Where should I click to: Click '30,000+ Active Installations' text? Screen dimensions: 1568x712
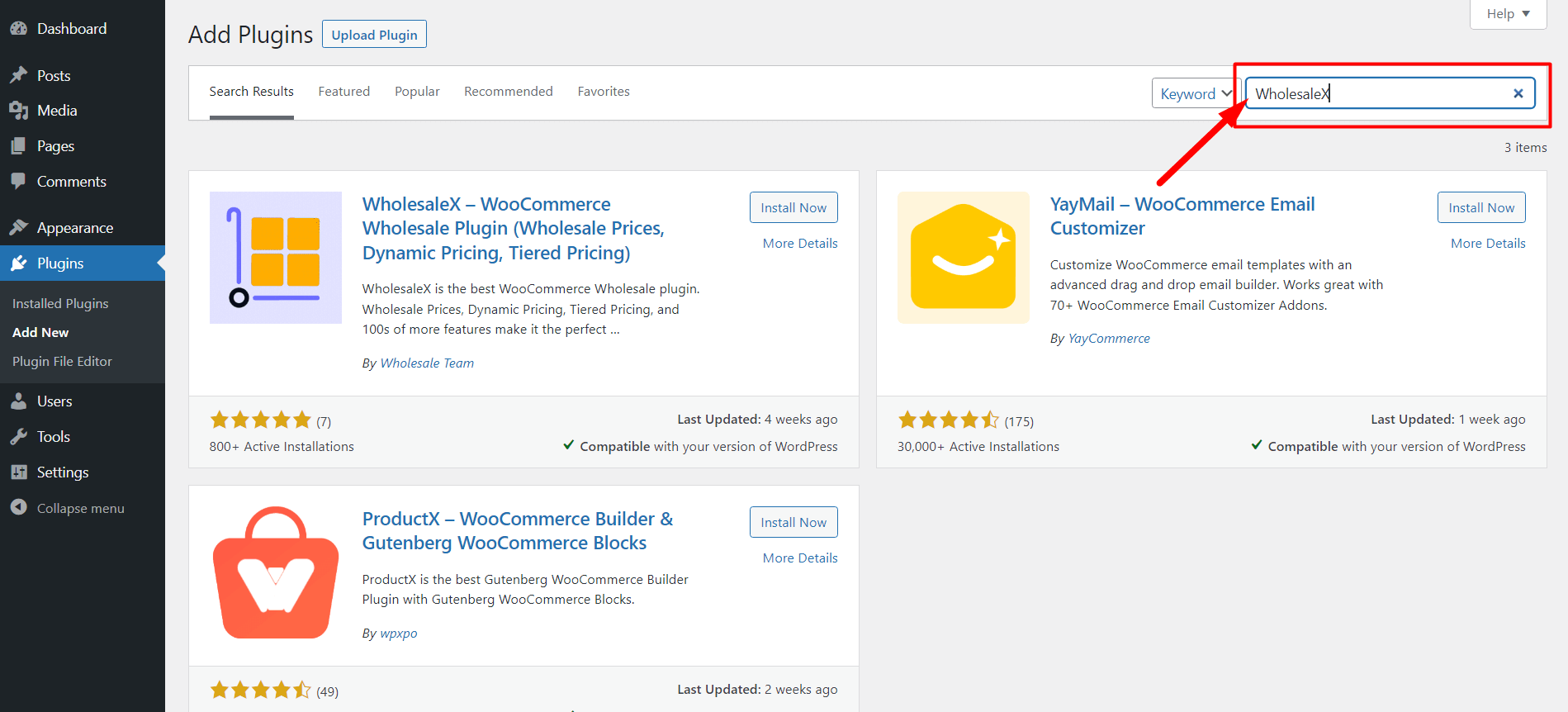(x=978, y=446)
